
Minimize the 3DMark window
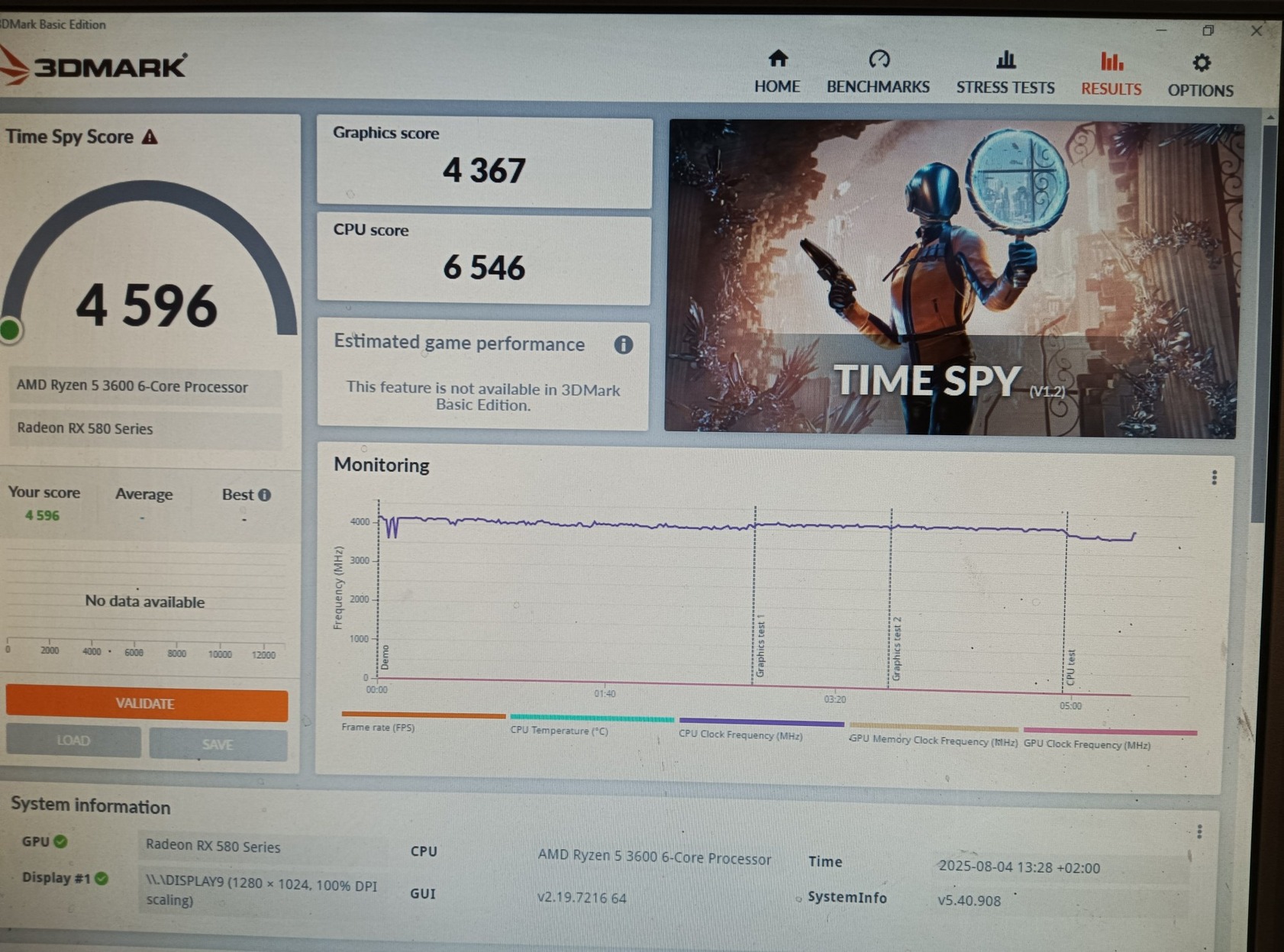[1161, 30]
